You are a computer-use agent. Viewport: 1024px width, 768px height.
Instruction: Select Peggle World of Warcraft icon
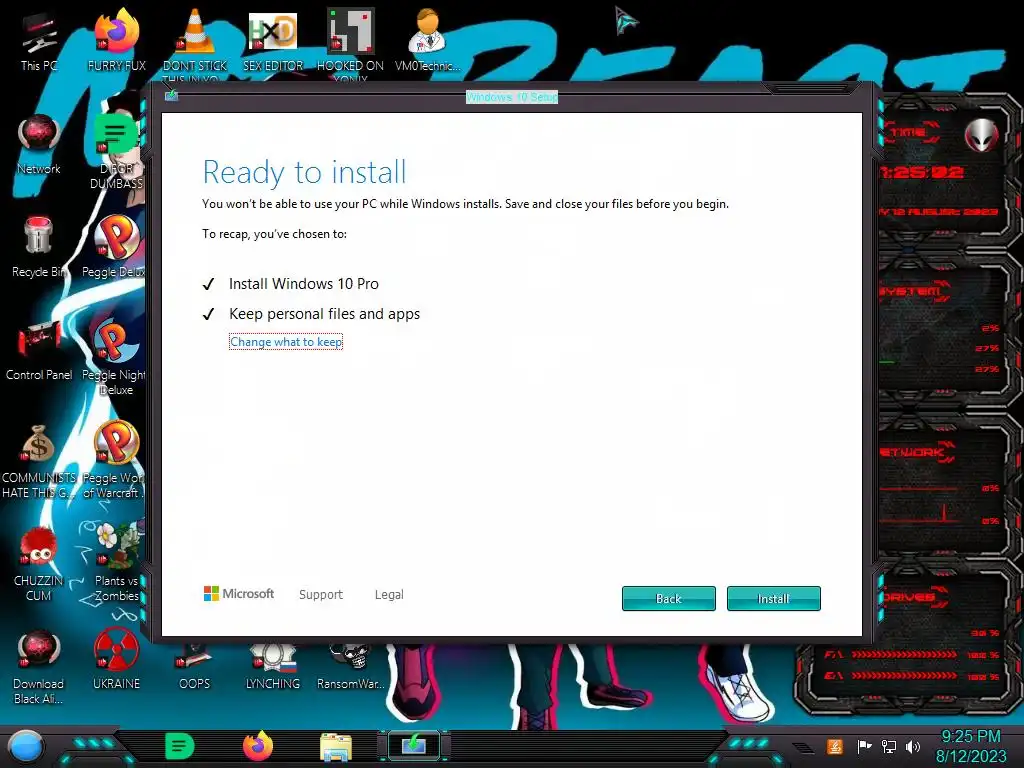[115, 460]
